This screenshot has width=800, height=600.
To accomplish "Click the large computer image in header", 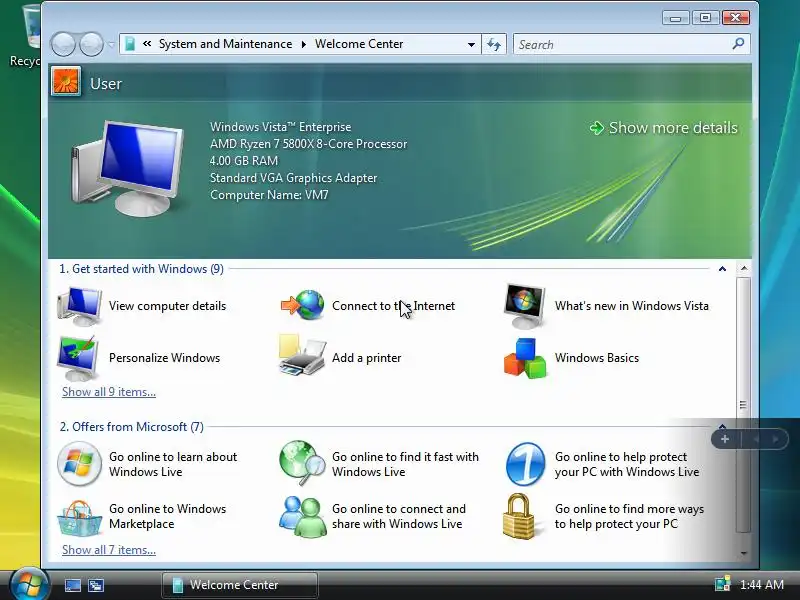I will pyautogui.click(x=127, y=169).
